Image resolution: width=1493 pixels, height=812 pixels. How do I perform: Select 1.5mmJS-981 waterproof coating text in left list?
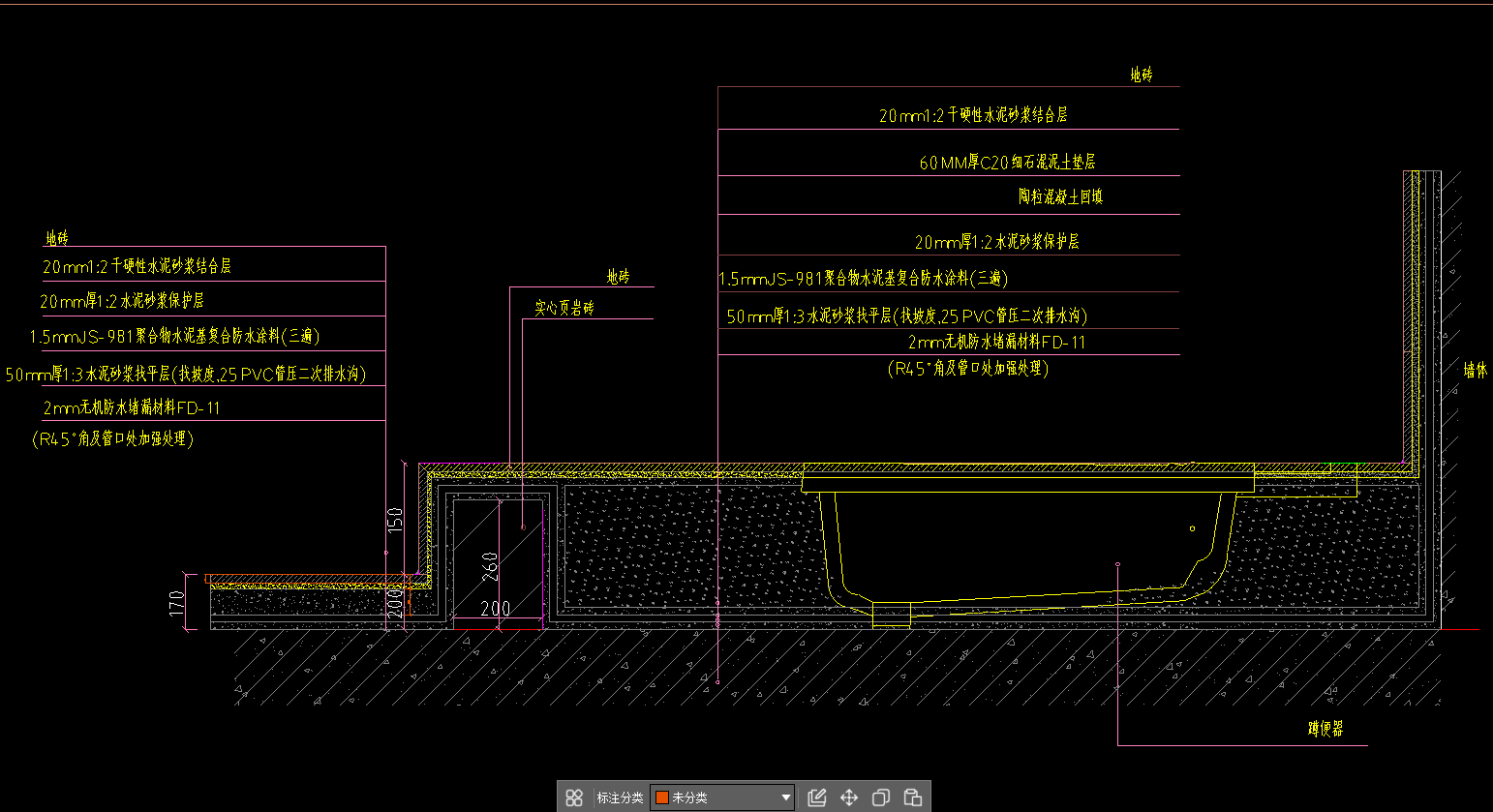(174, 337)
